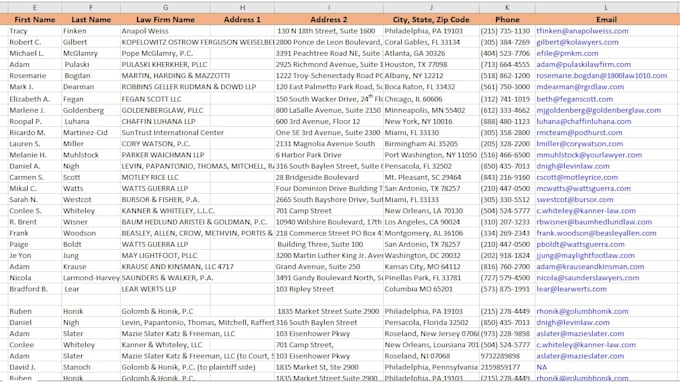Open email link frank.woodson@beasleyallen.com
Screen dimensions: 680x382
tap(596, 233)
